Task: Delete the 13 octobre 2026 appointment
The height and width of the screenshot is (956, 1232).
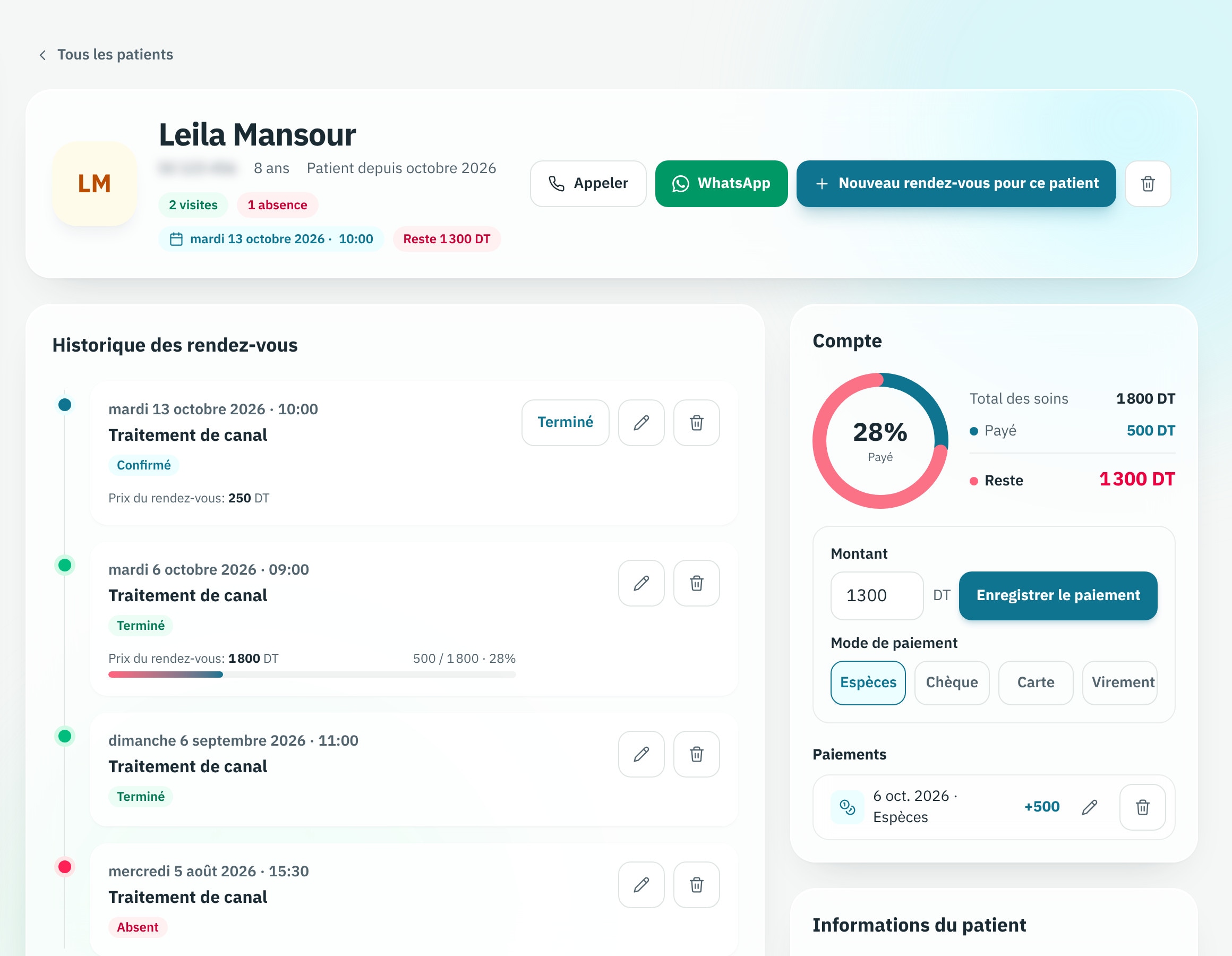Action: pos(696,422)
